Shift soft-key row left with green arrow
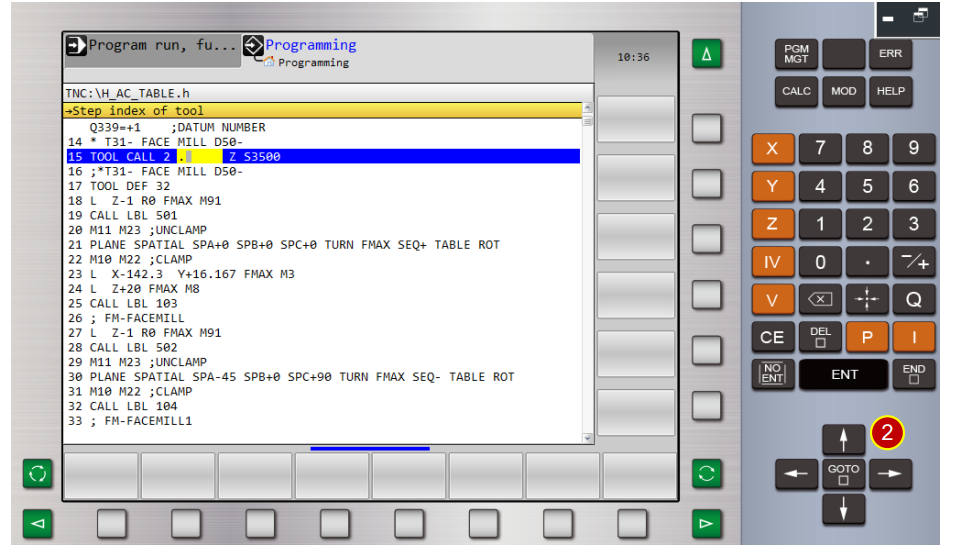This screenshot has height=554, width=960. point(37,523)
